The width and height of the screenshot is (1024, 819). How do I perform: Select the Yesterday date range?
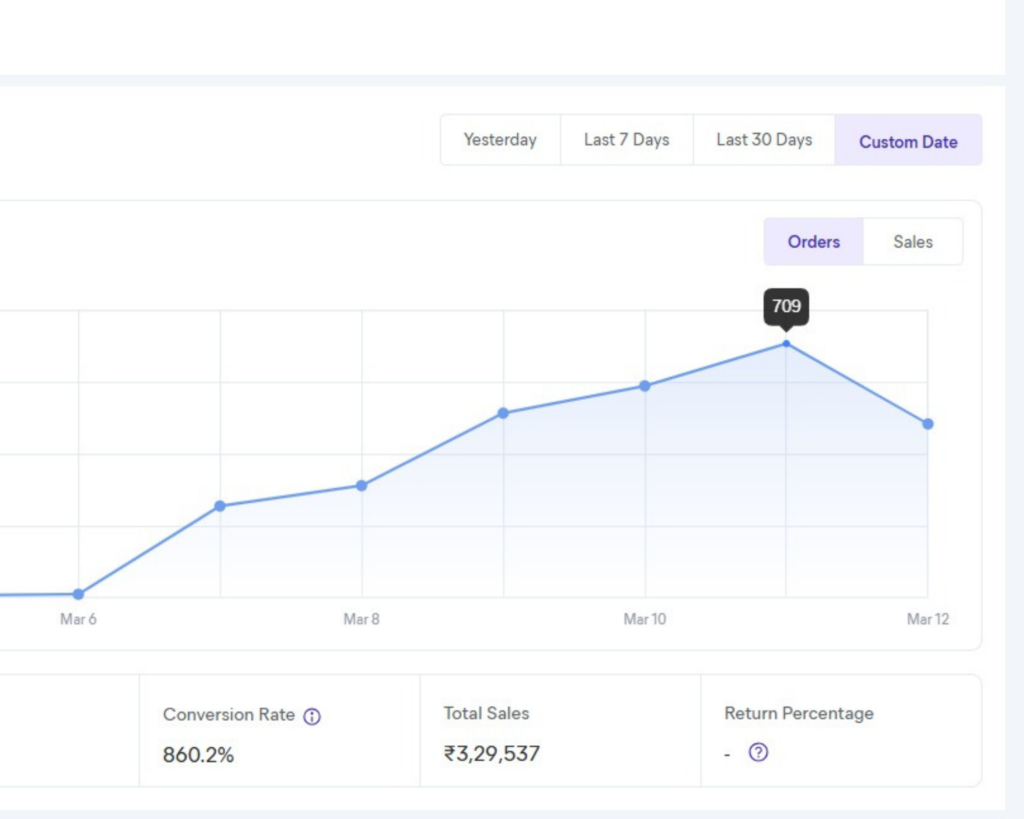[x=500, y=140]
